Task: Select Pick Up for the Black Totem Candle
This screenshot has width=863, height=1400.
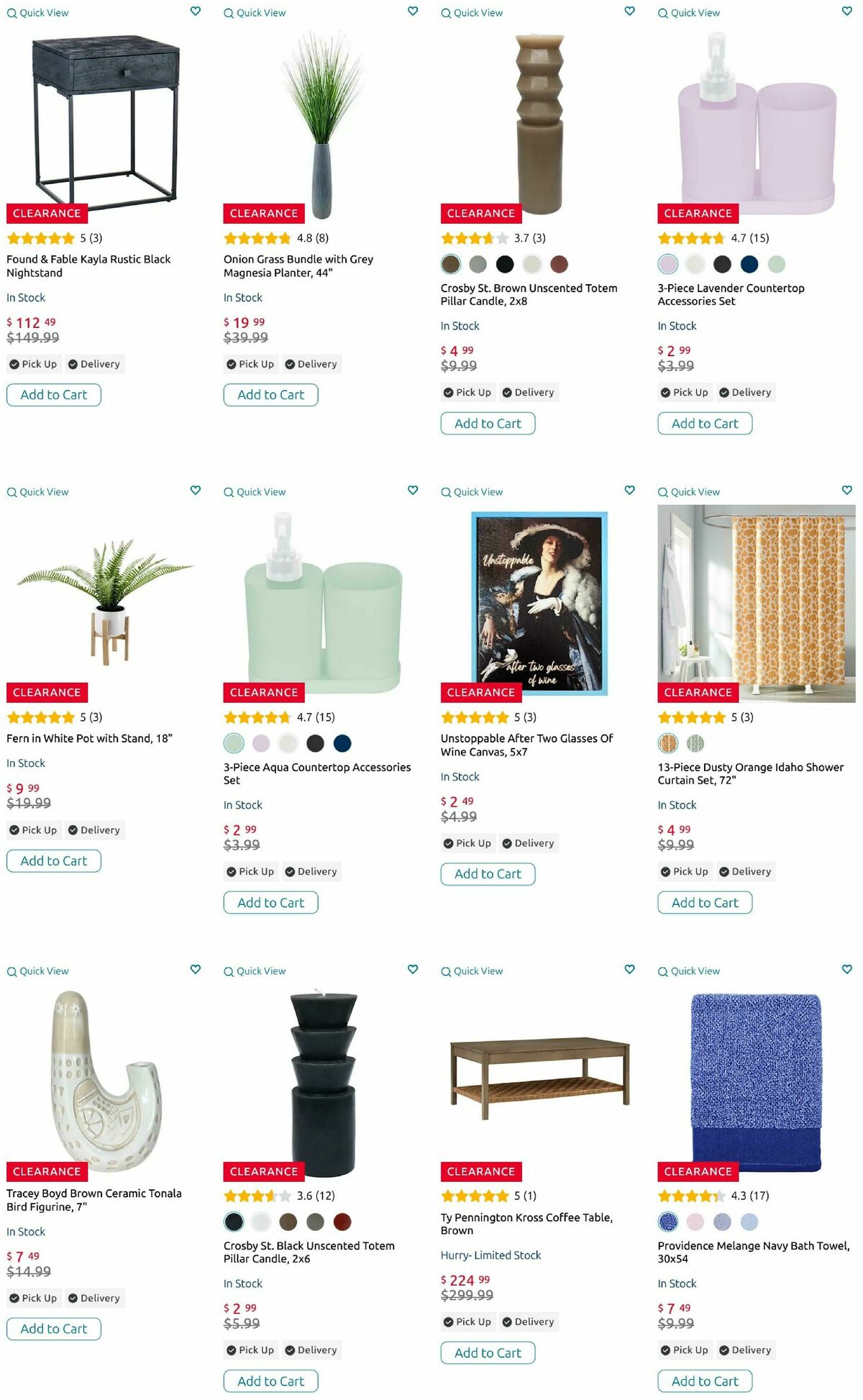Action: coord(250,1350)
